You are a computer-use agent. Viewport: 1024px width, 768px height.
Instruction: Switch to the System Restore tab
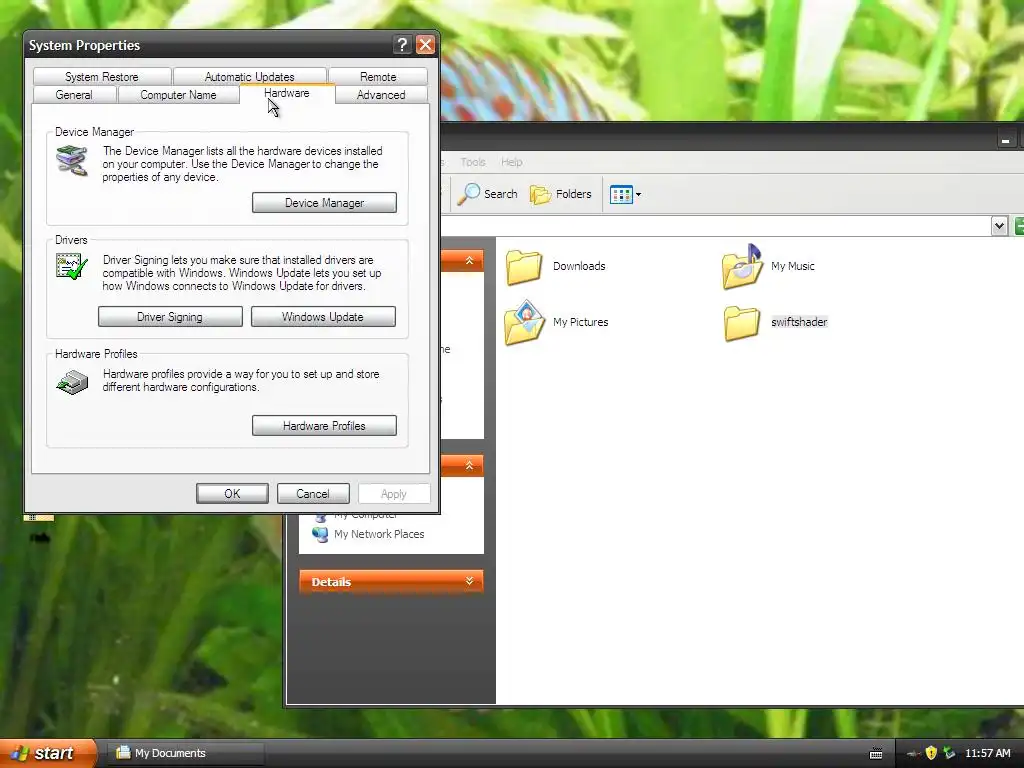(102, 76)
